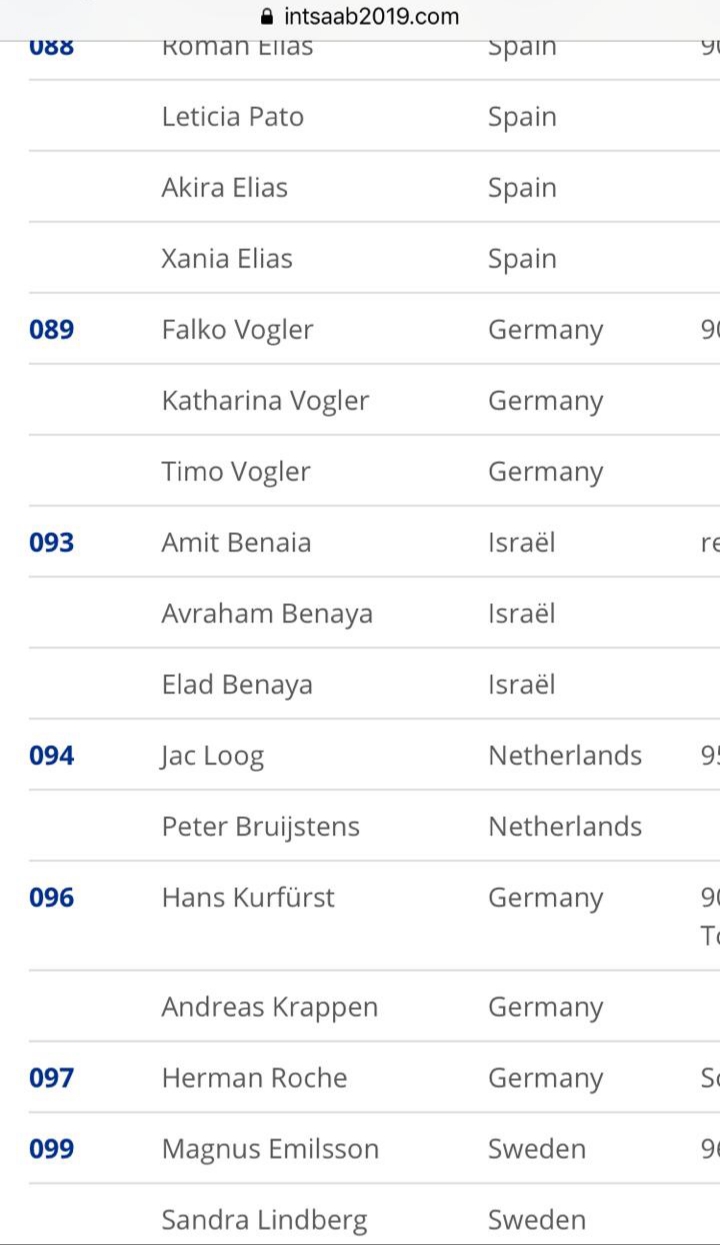The width and height of the screenshot is (720, 1245).
Task: Click the name Magnus Emilsson
Action: [270, 1149]
